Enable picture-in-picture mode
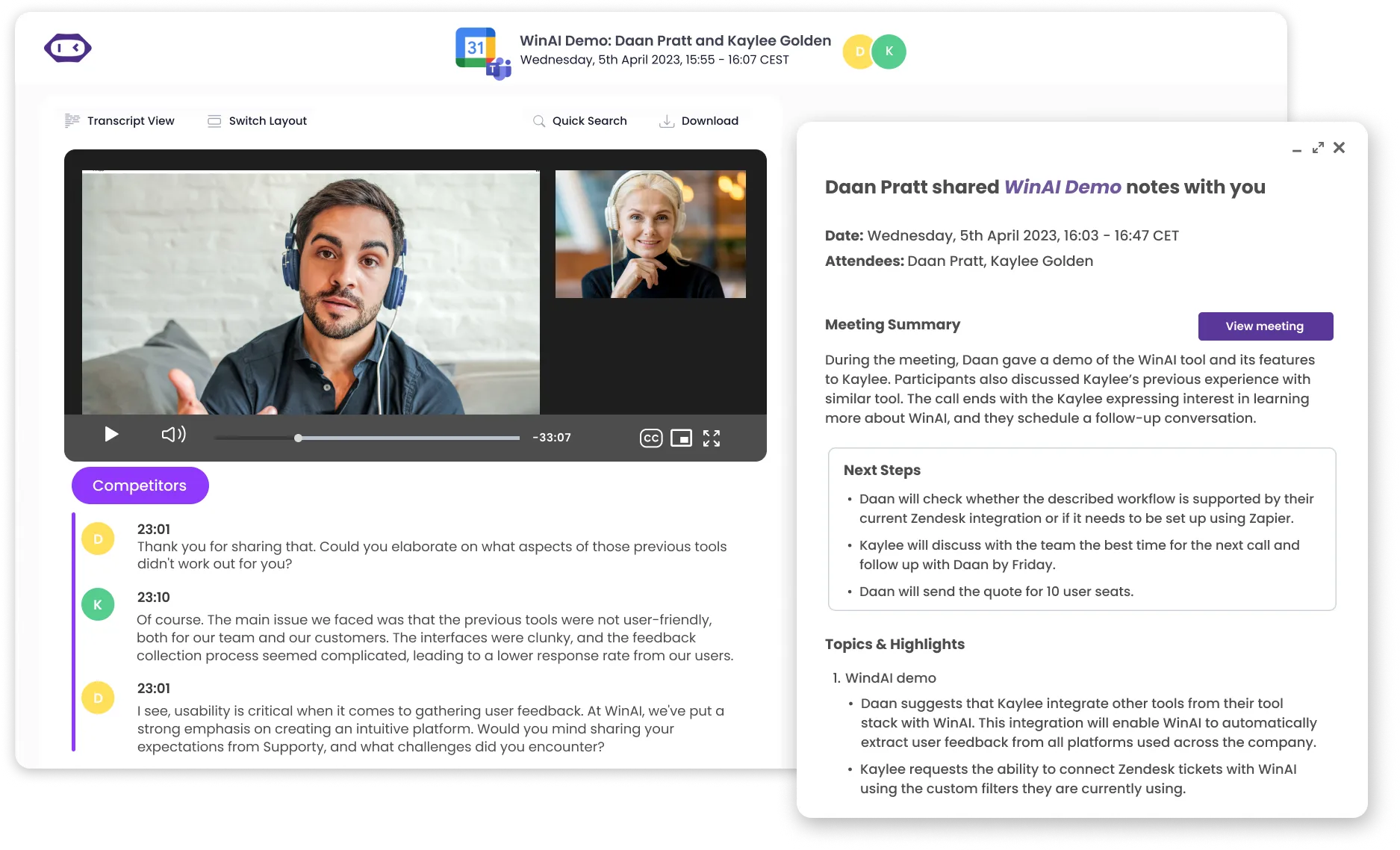Screen dimensions: 1400x850 click(x=681, y=438)
